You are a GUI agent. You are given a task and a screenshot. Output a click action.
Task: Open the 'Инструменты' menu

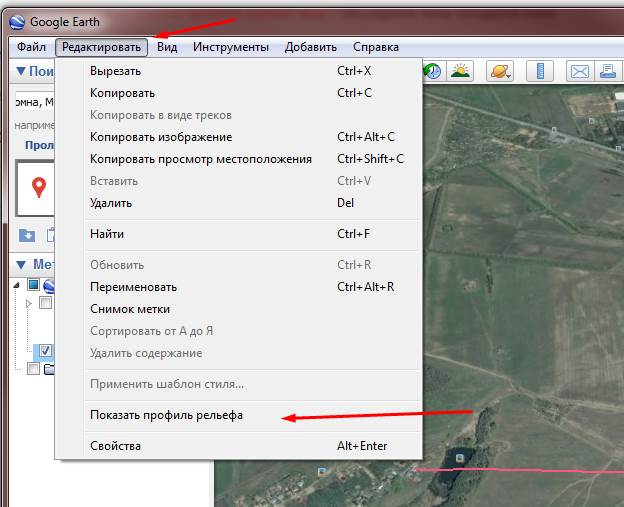[230, 47]
